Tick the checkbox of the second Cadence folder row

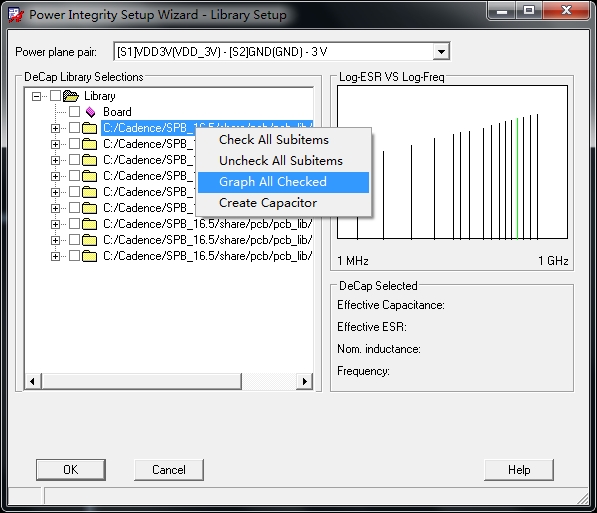coord(75,144)
